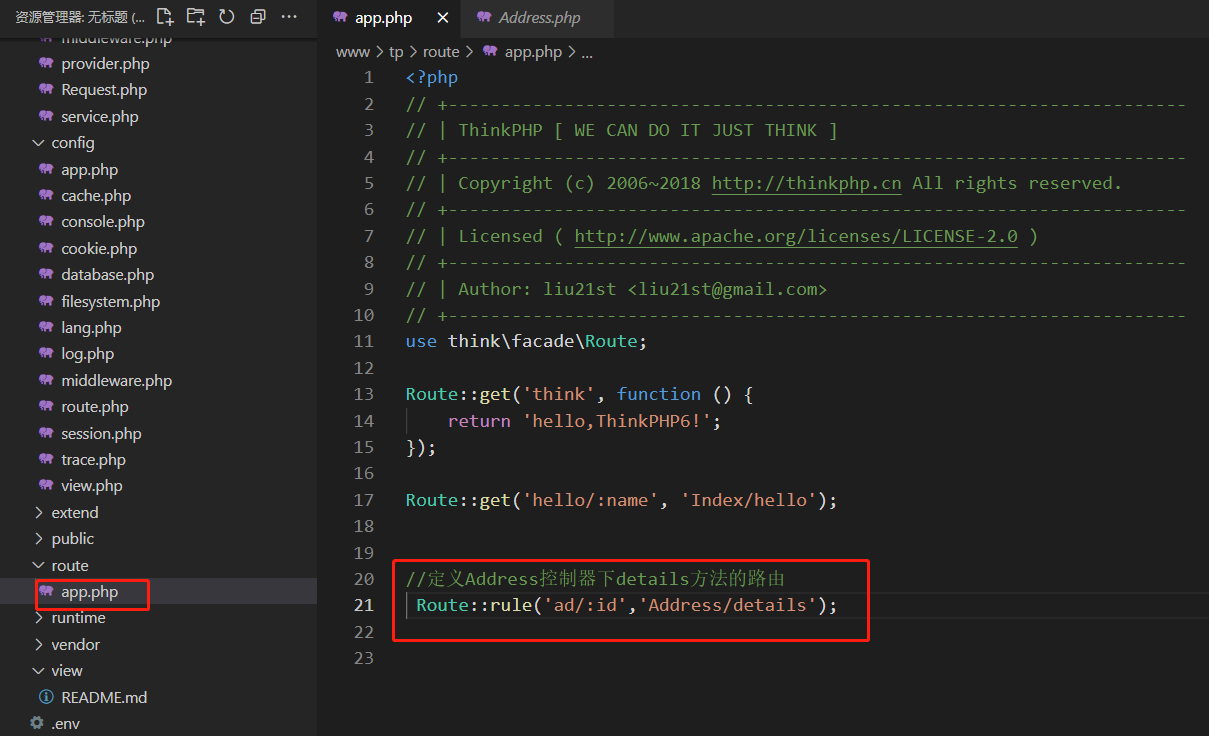Viewport: 1209px width, 736px height.
Task: Refresh the explorer file tree
Action: (227, 16)
